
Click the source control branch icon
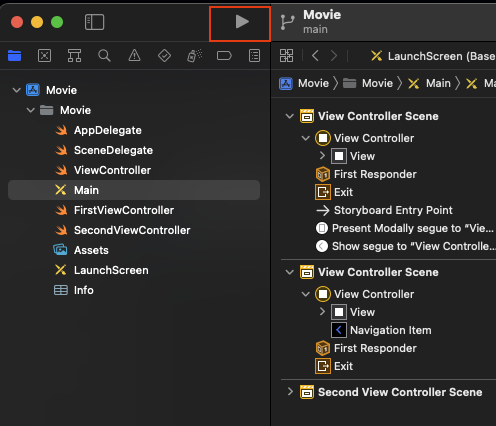point(287,23)
